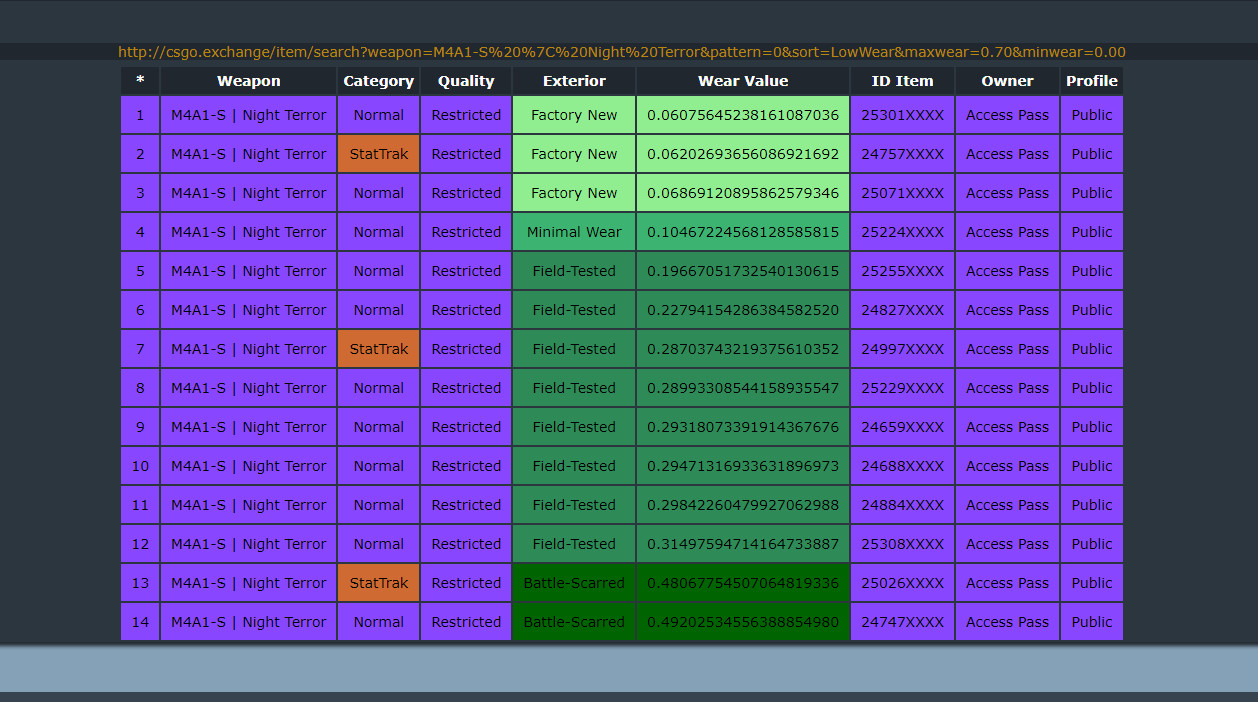Viewport: 1258px width, 702px height.
Task: Click item ID 24659XXXX
Action: (x=902, y=427)
